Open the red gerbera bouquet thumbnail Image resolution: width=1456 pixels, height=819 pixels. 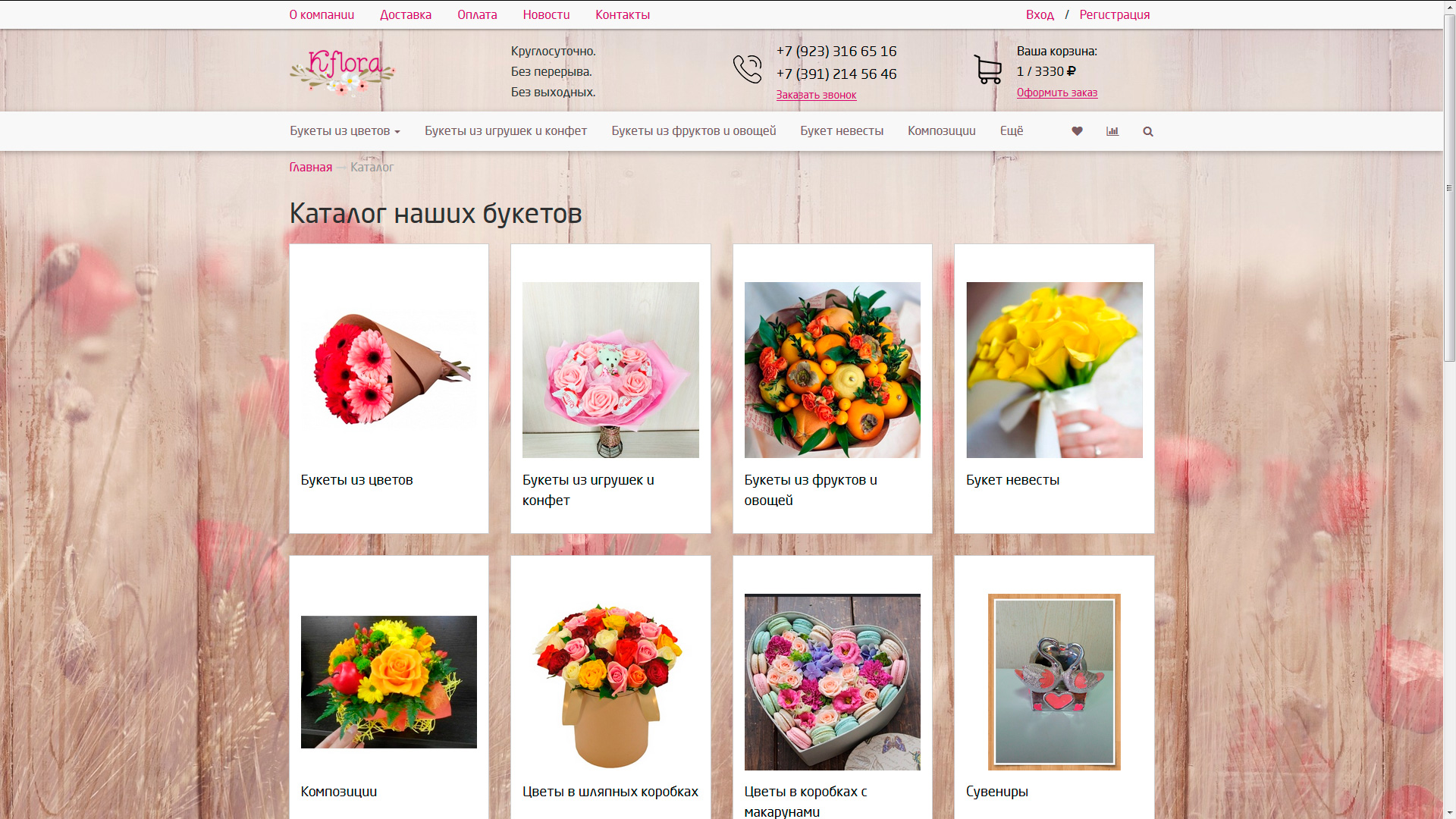(x=389, y=370)
